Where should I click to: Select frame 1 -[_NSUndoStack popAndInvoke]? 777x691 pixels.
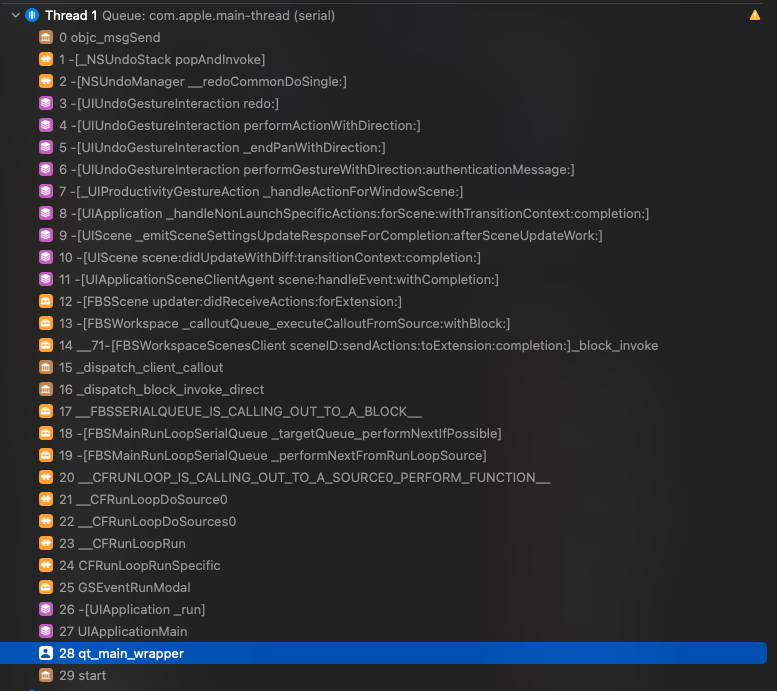pyautogui.click(x=162, y=59)
